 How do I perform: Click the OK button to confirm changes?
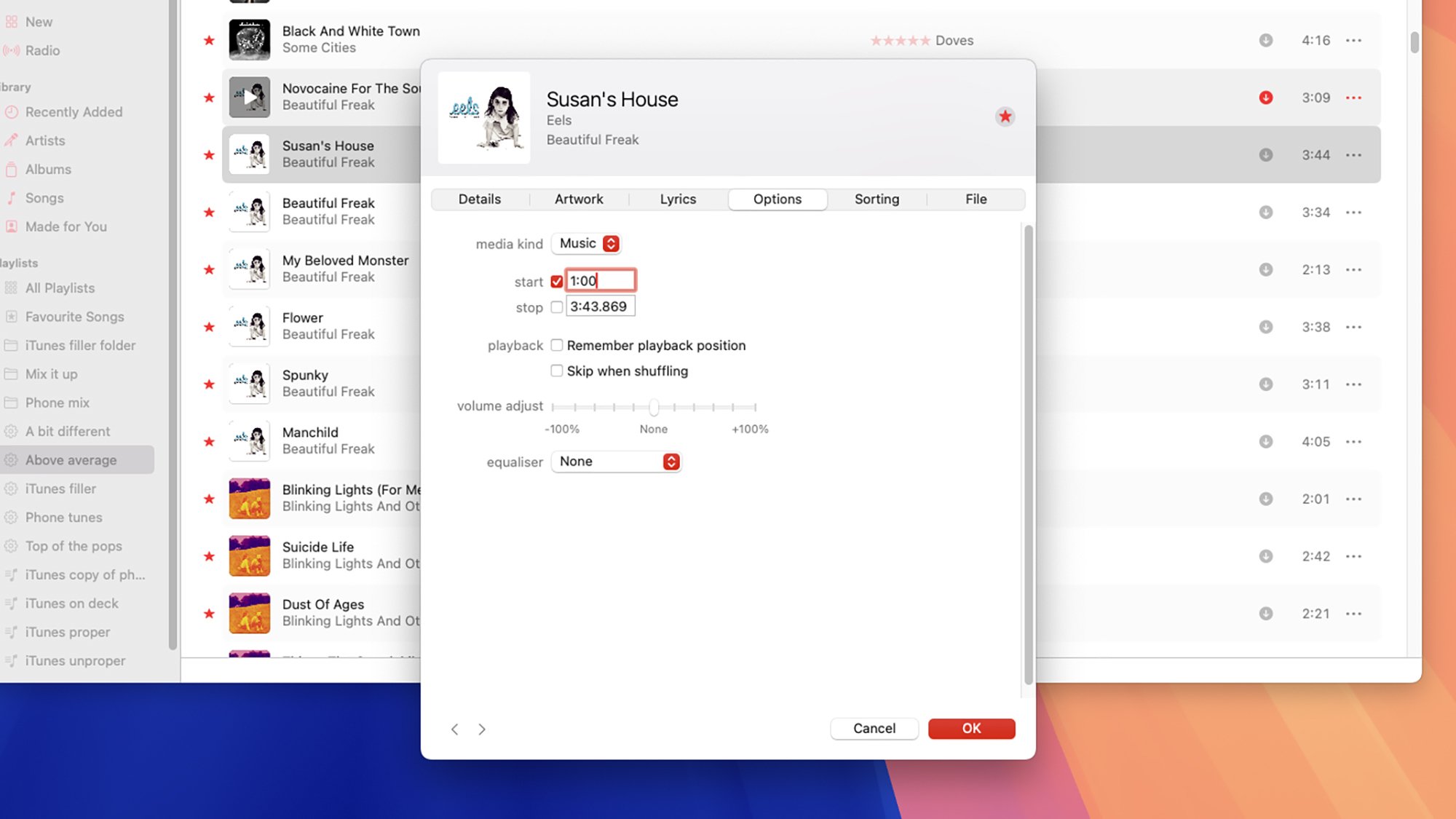[x=971, y=728]
